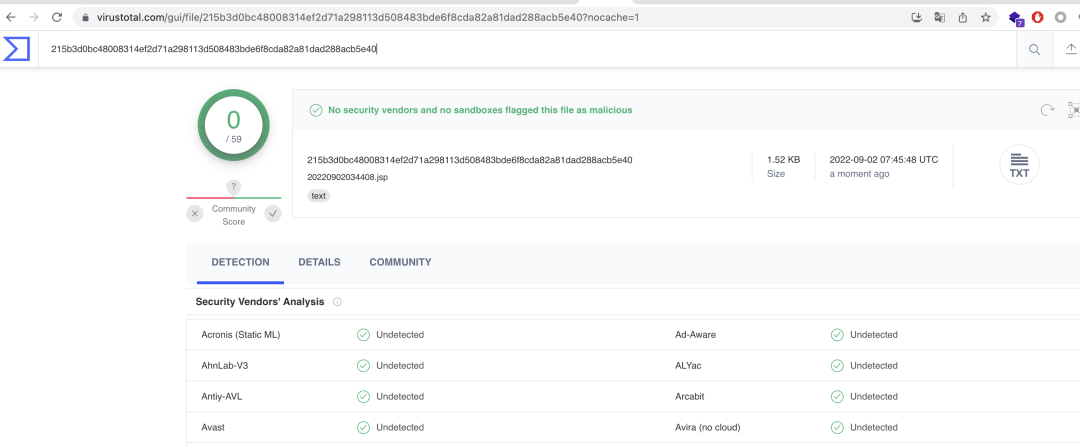Click the upload file icon
Image resolution: width=1080 pixels, height=447 pixels.
pyautogui.click(x=1071, y=49)
